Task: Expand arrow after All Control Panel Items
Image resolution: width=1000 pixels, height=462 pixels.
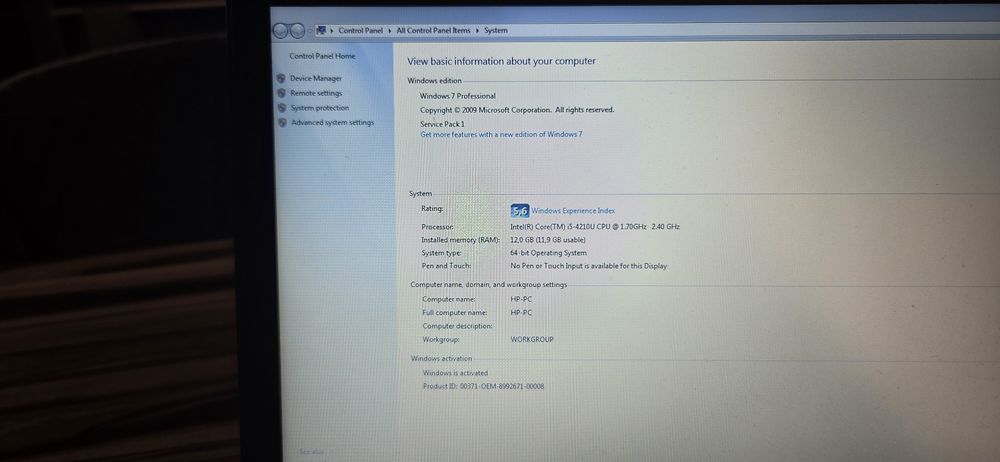Action: point(477,31)
